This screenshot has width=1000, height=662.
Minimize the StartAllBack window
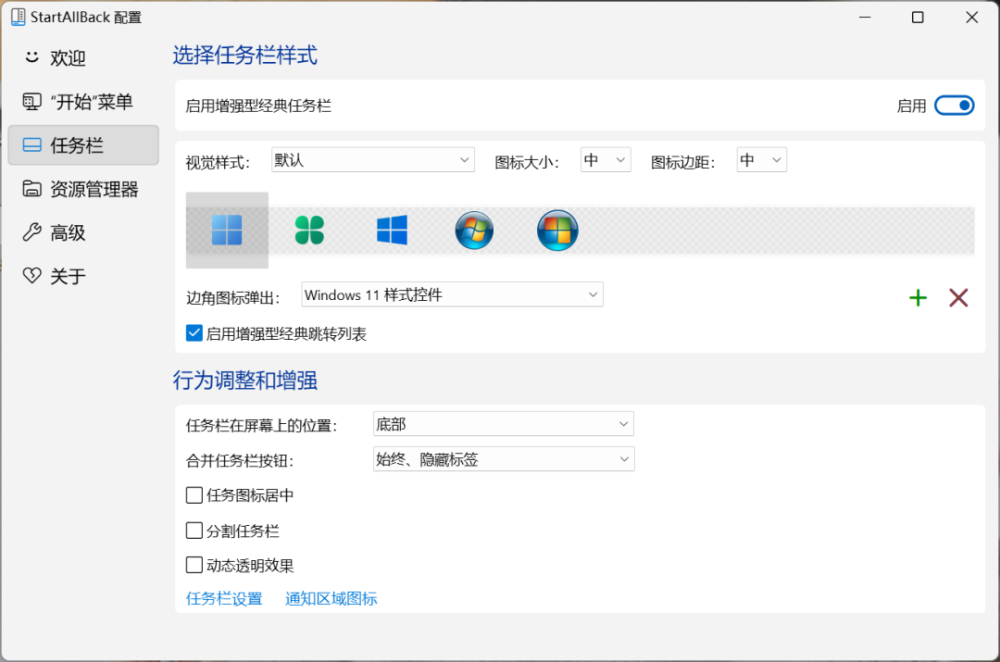coord(865,17)
